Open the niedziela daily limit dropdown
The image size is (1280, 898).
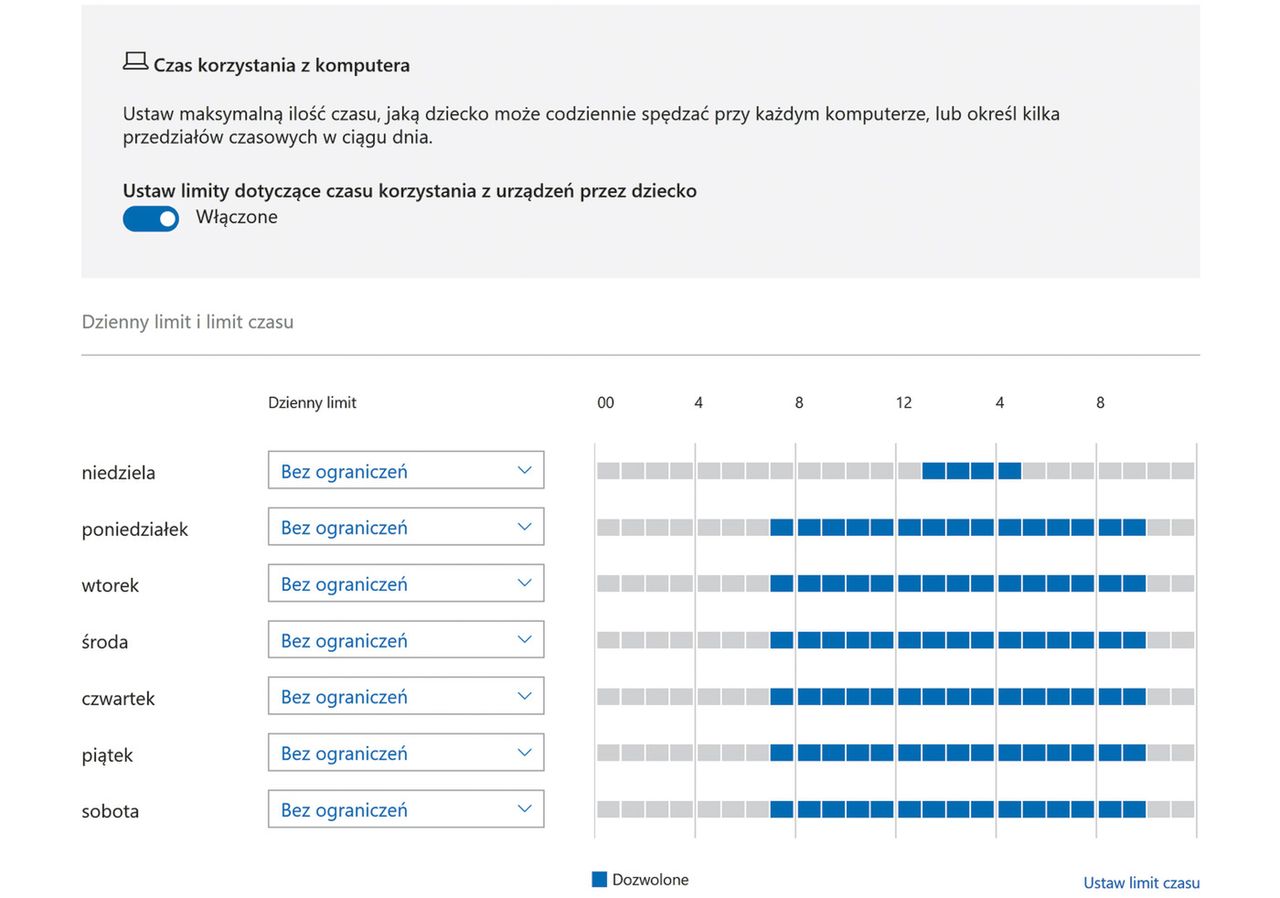click(406, 470)
